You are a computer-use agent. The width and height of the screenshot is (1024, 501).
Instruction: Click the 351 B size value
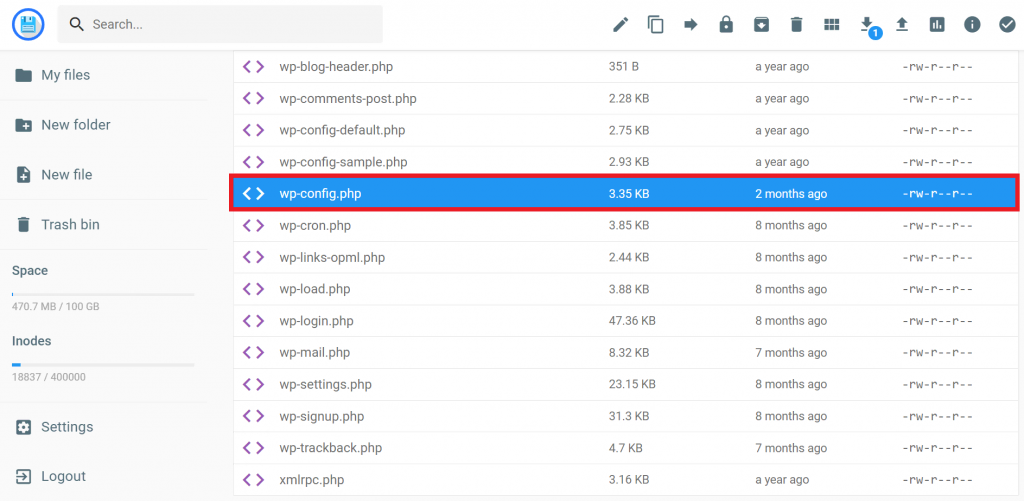point(623,67)
